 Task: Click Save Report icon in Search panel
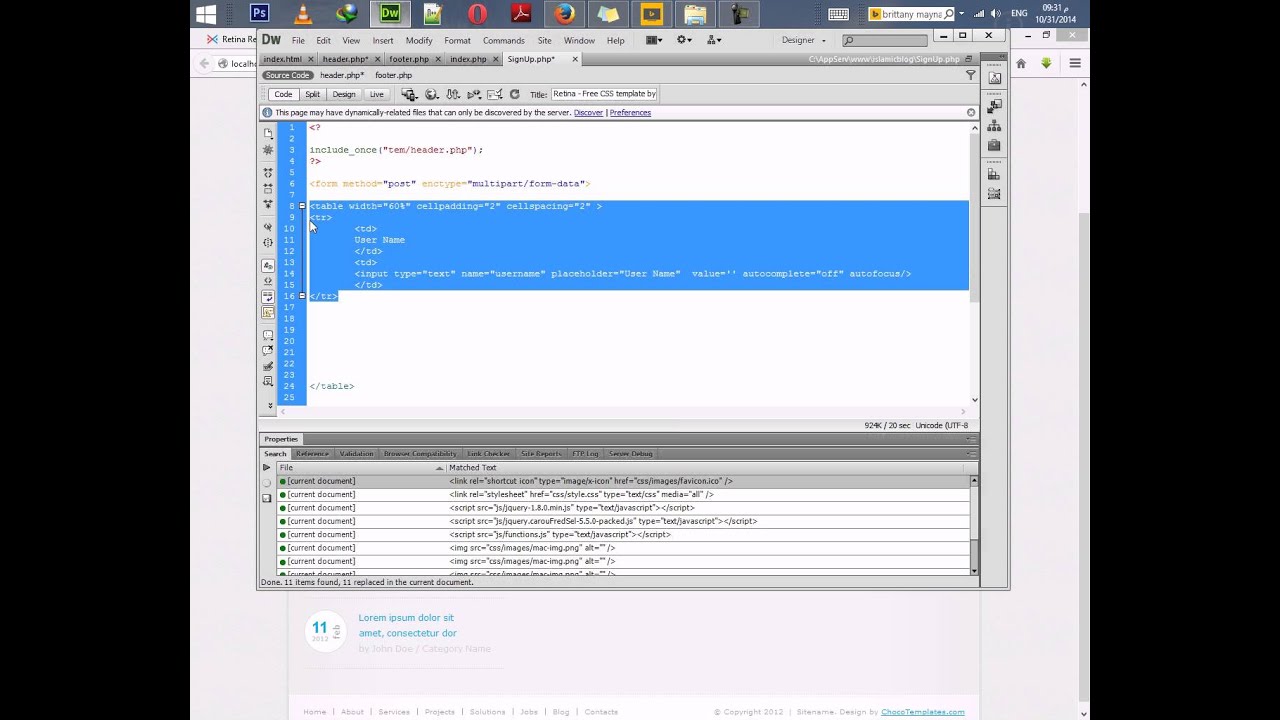tap(266, 498)
